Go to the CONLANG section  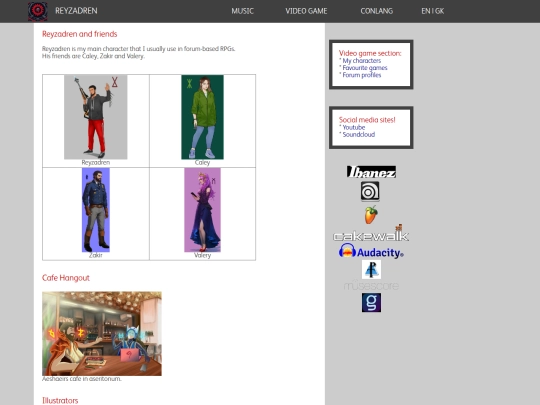(x=376, y=11)
